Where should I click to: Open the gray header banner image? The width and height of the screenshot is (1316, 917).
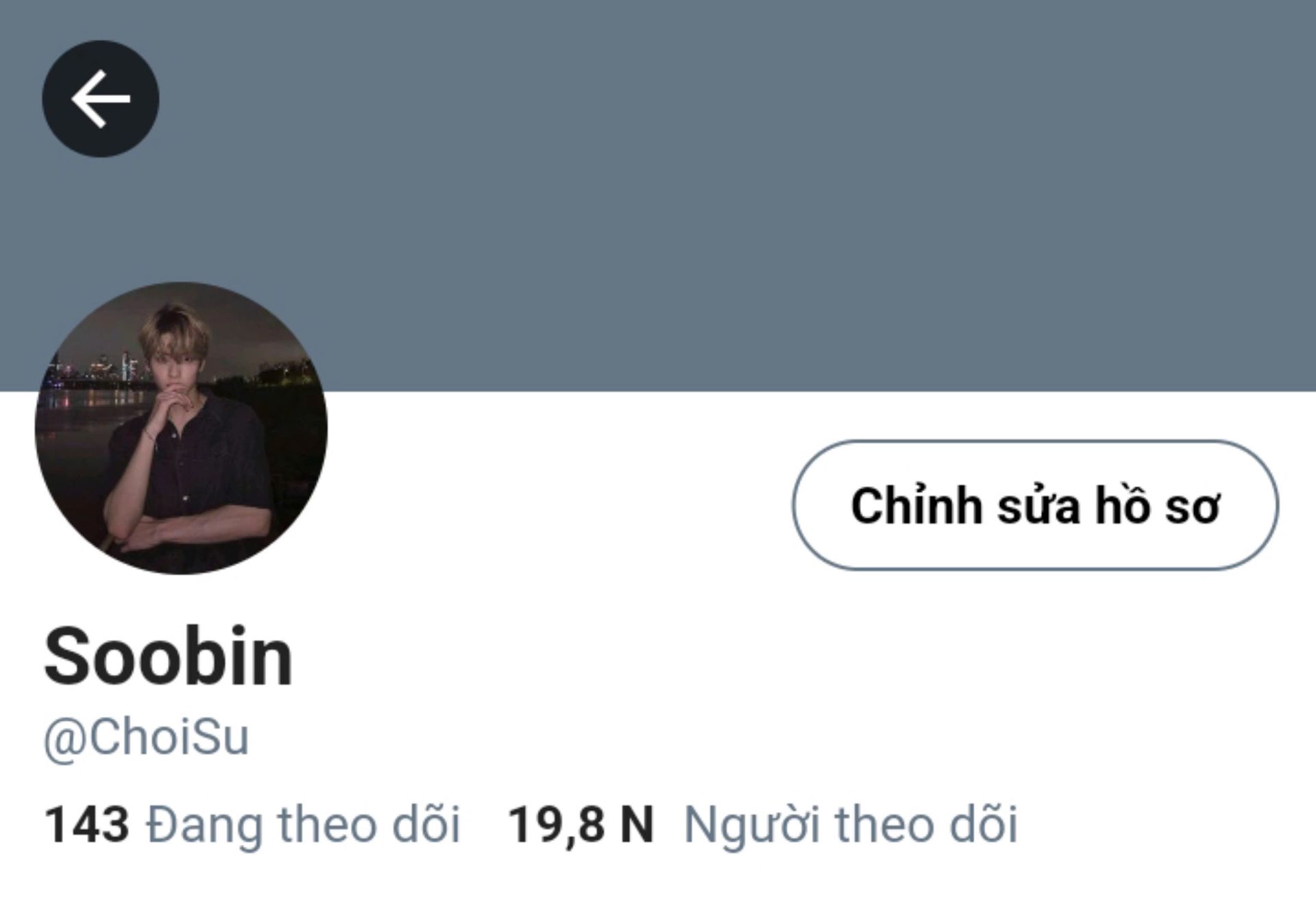tap(658, 195)
